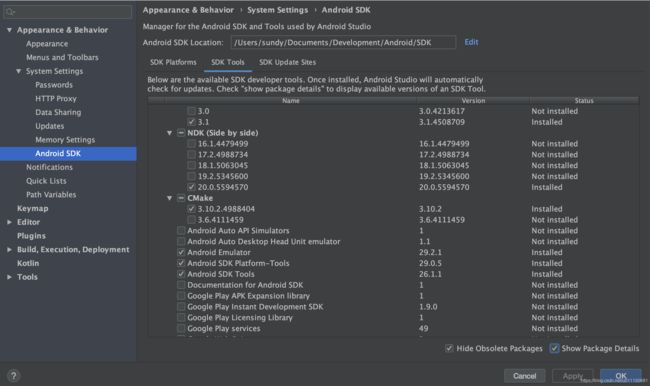
Task: Sort table by the Version column header
Action: pos(473,101)
